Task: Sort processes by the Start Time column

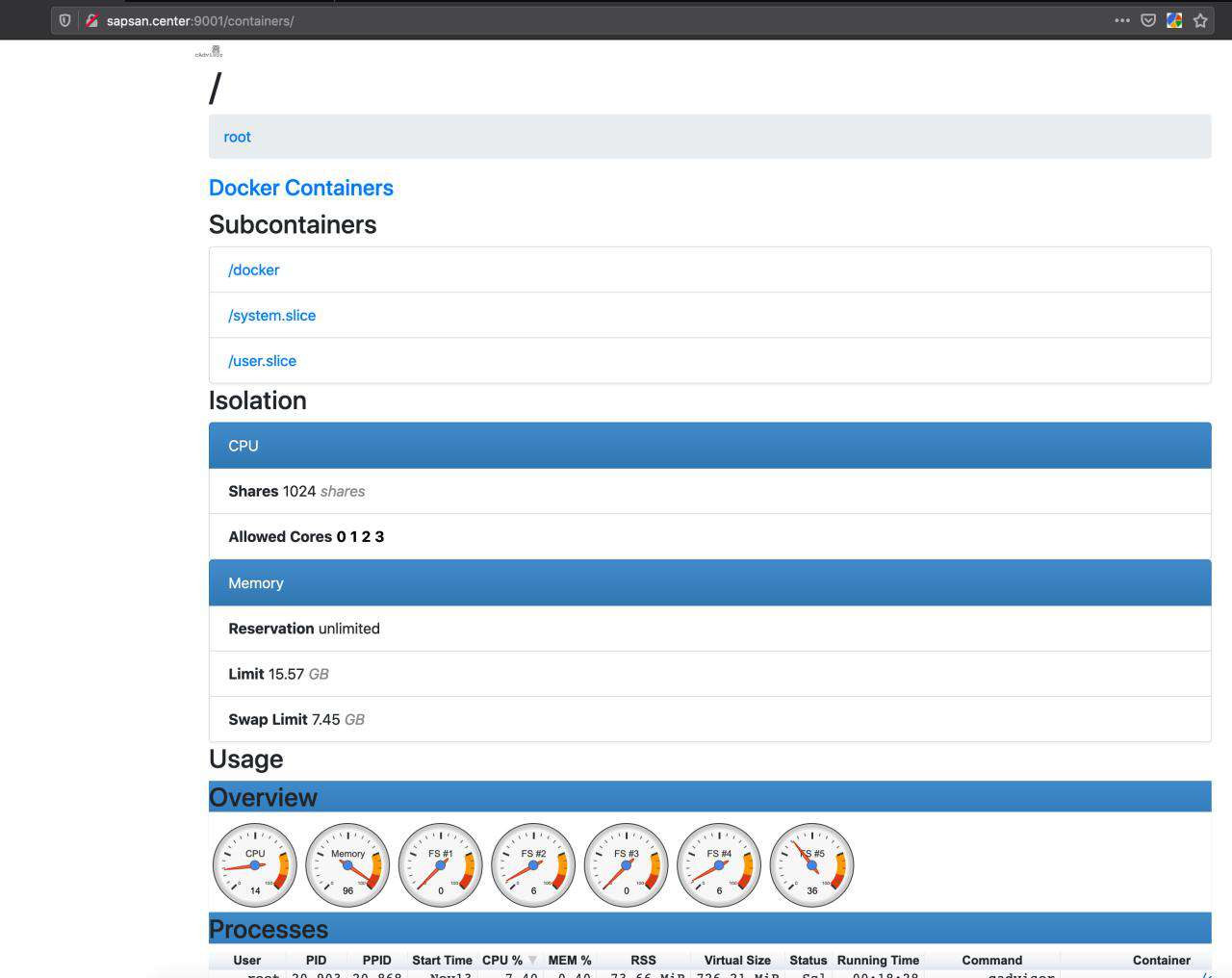Action: [x=442, y=960]
